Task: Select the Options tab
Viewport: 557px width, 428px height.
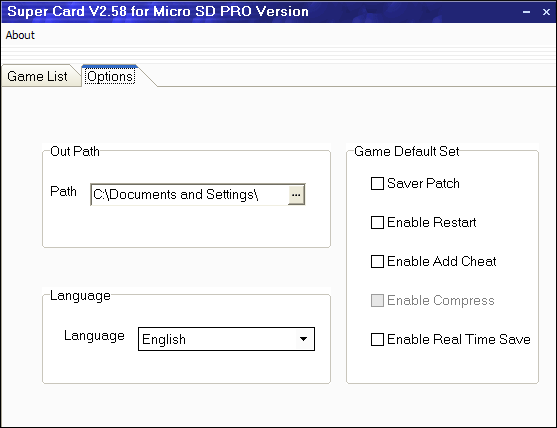Action: [110, 76]
